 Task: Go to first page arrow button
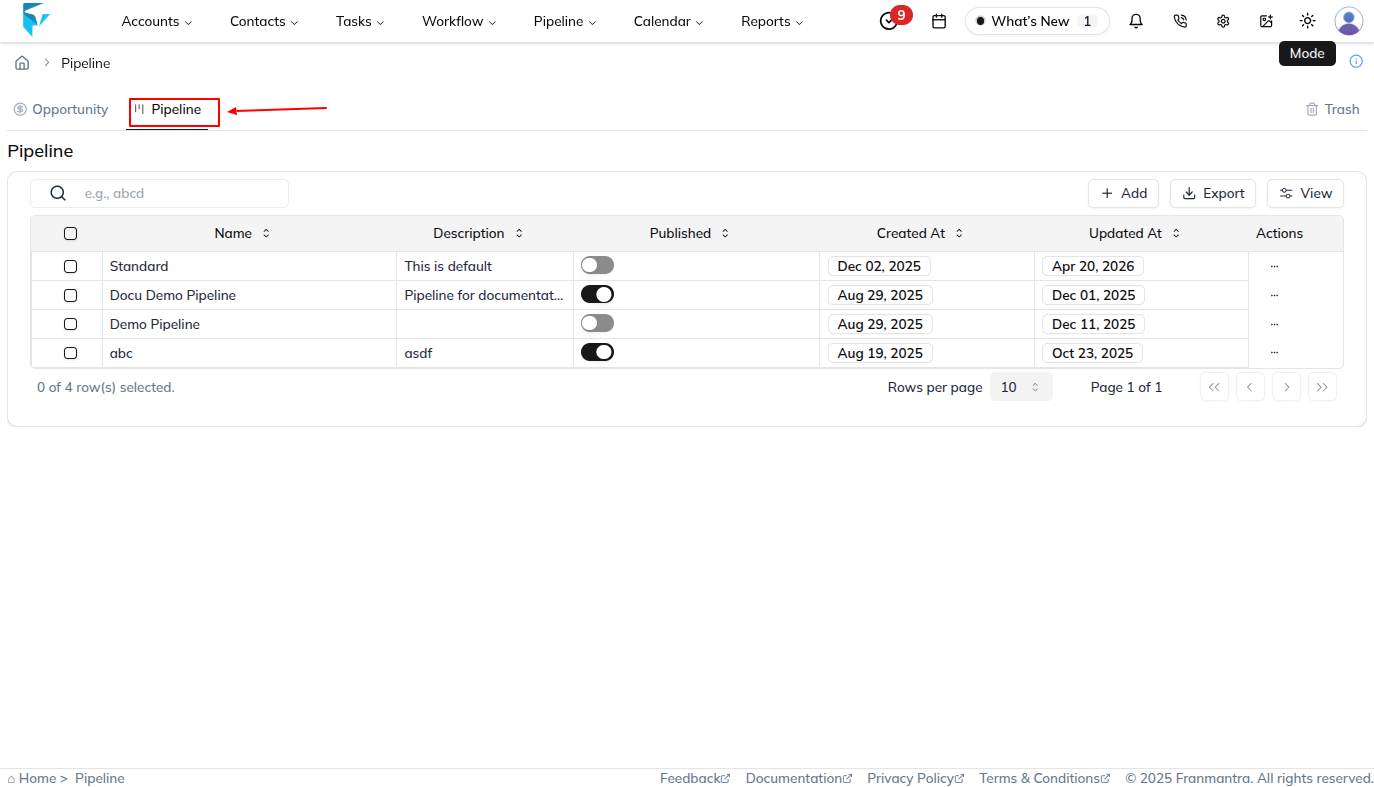(x=1214, y=387)
